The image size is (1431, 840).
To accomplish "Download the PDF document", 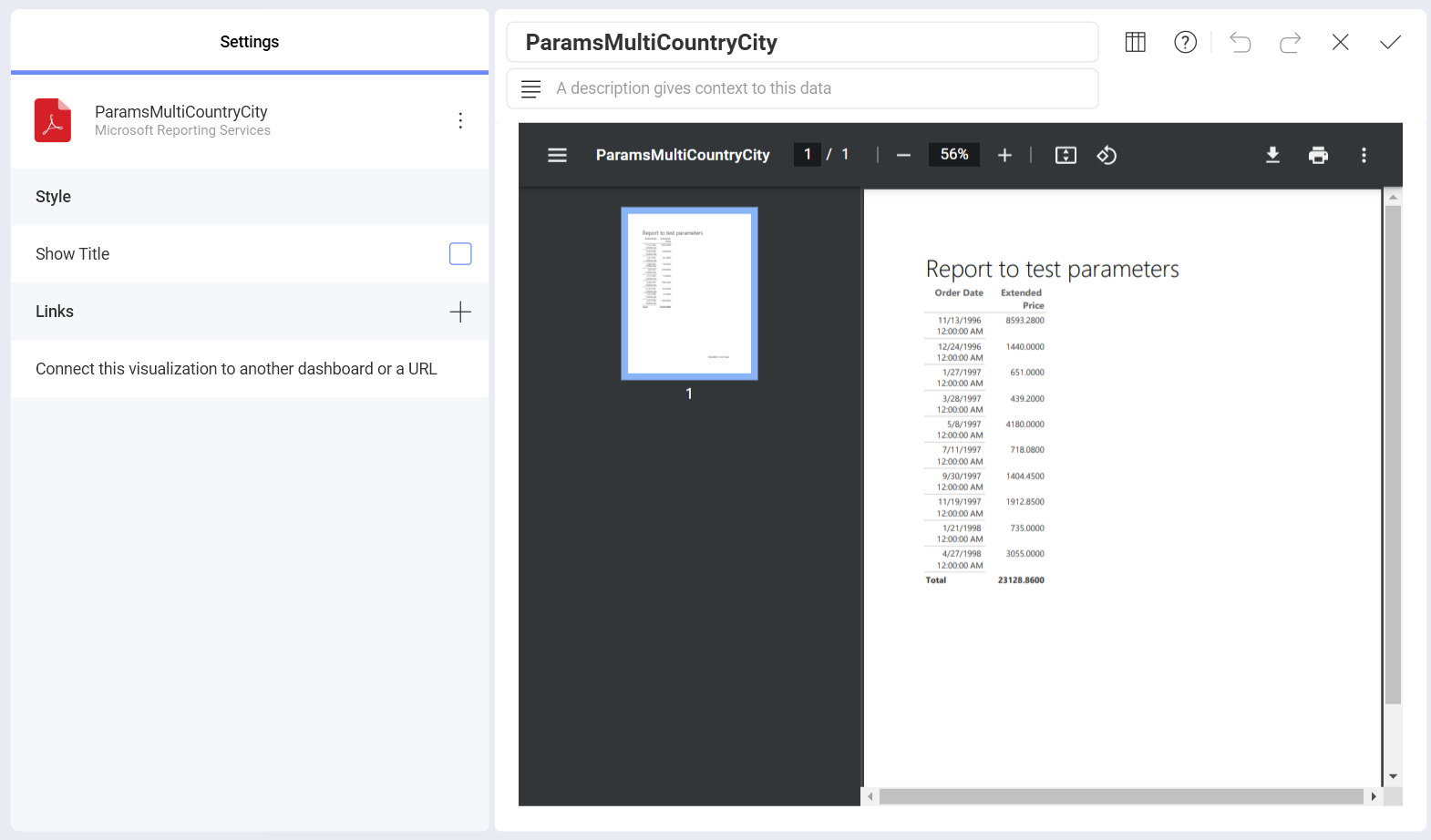I will 1272,155.
